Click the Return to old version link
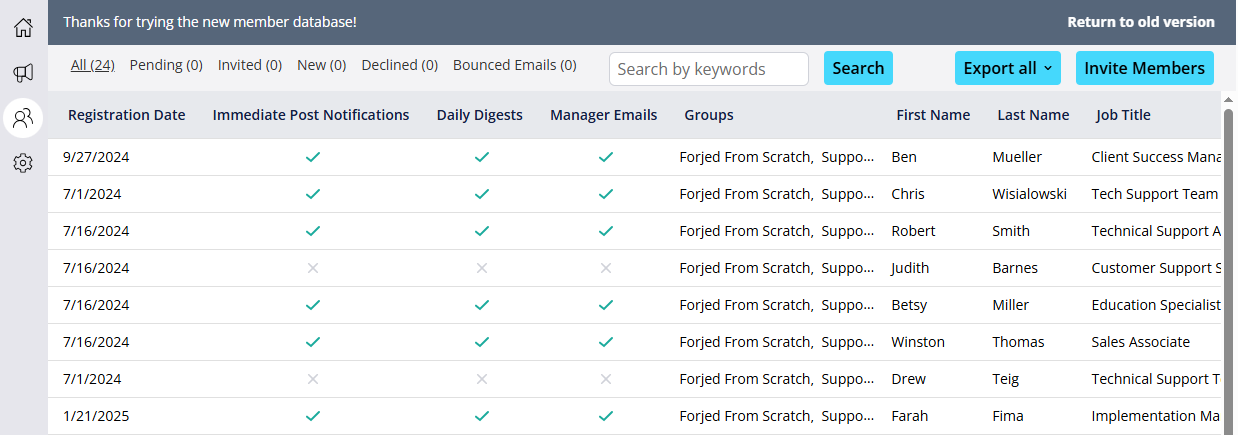 (x=1141, y=22)
